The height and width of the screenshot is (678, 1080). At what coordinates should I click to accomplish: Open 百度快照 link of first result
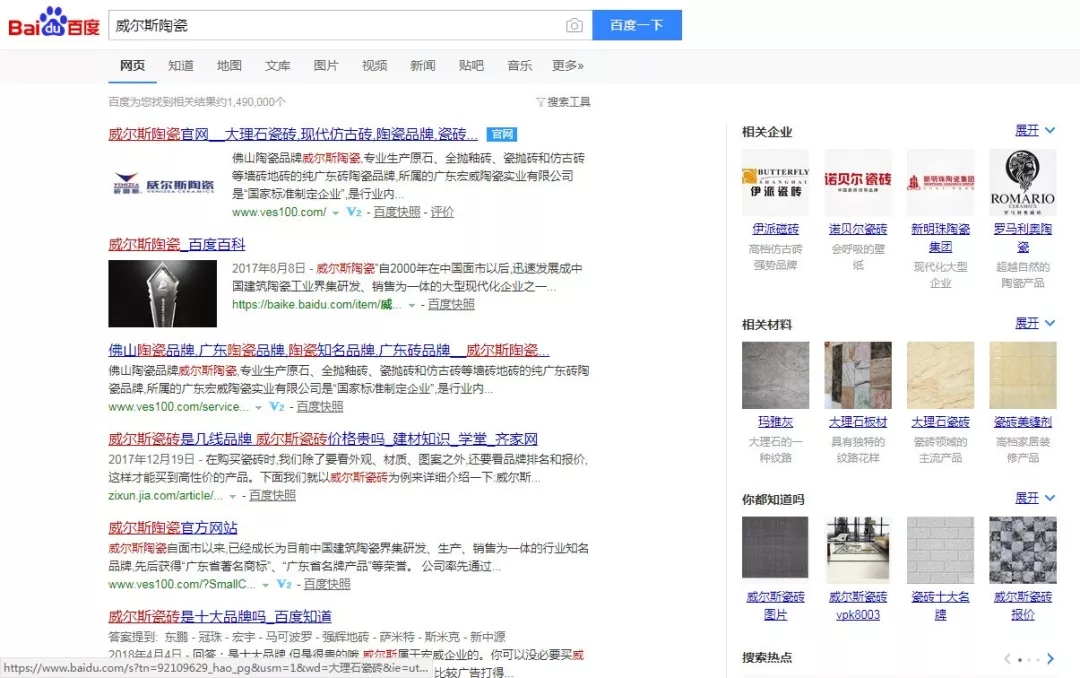coord(397,212)
